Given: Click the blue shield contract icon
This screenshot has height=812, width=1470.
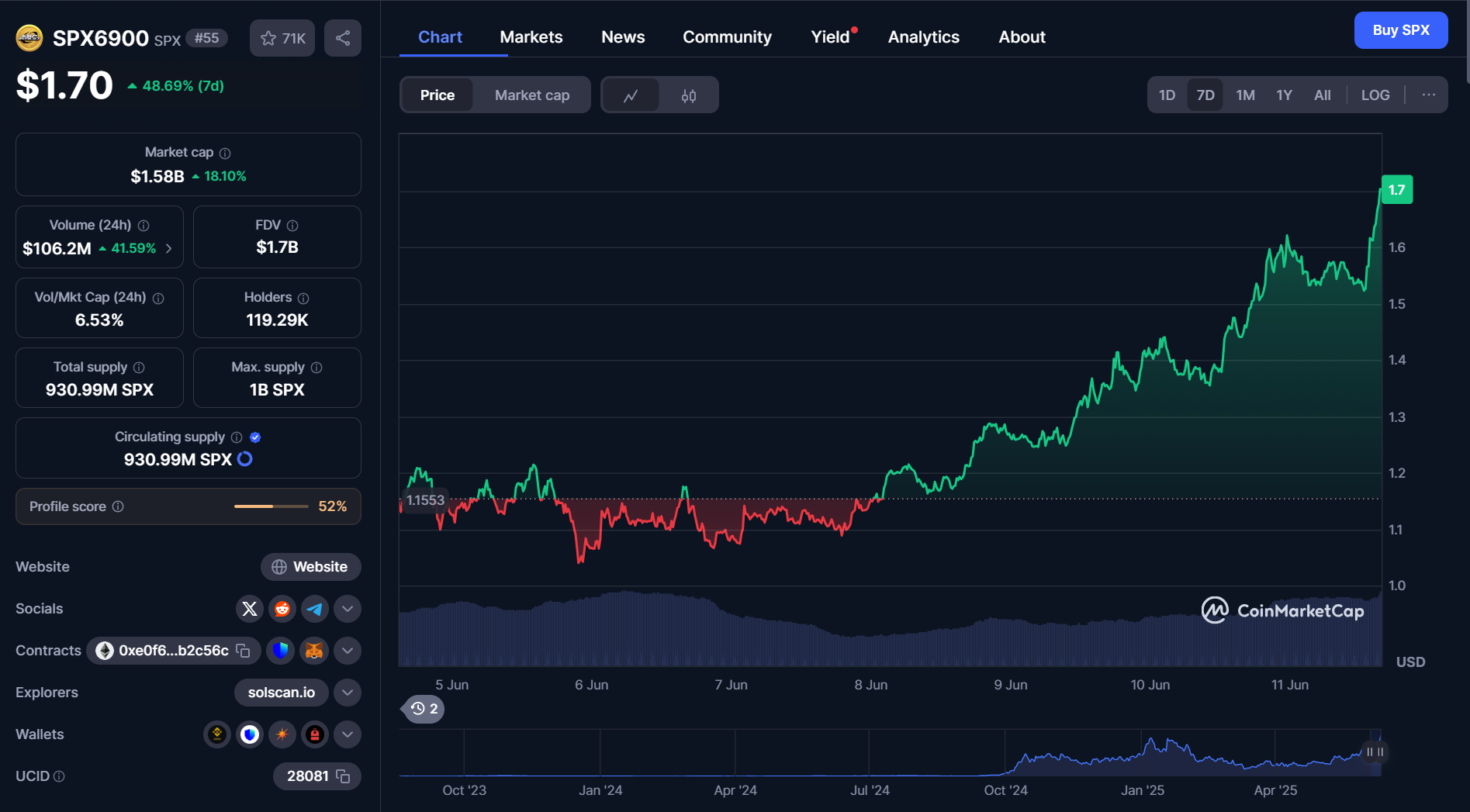Looking at the screenshot, I should (281, 651).
